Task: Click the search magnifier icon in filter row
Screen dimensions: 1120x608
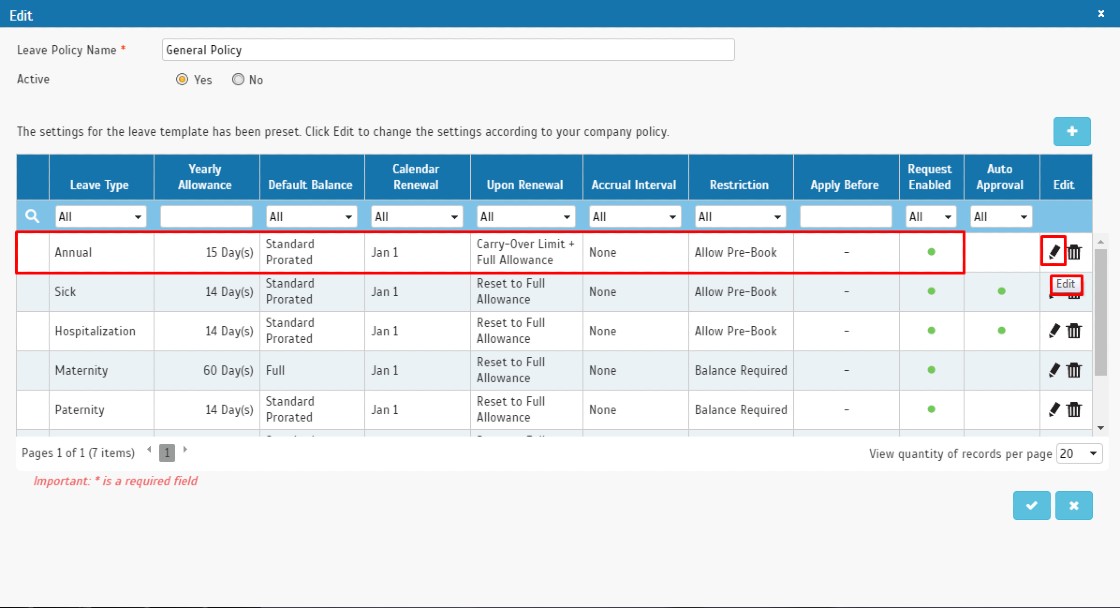Action: (x=32, y=216)
